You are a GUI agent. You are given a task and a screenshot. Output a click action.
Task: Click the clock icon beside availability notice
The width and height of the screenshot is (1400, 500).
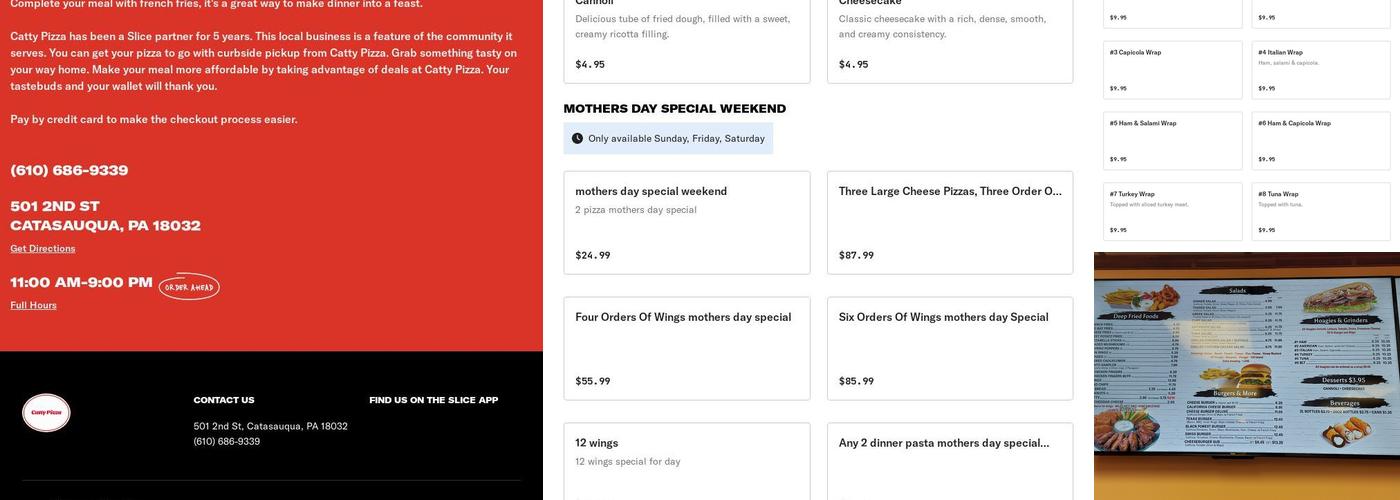(x=577, y=139)
